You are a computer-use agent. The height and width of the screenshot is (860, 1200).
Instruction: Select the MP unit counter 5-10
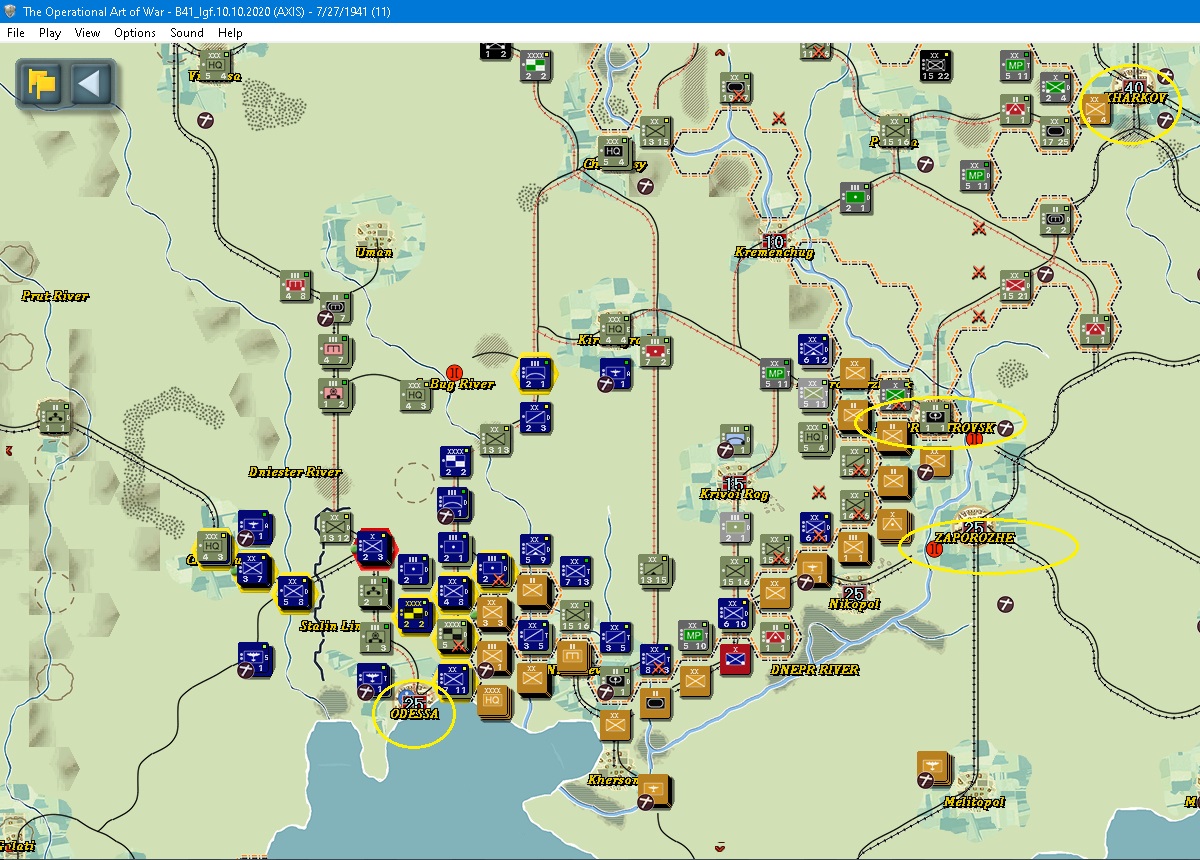(x=693, y=636)
